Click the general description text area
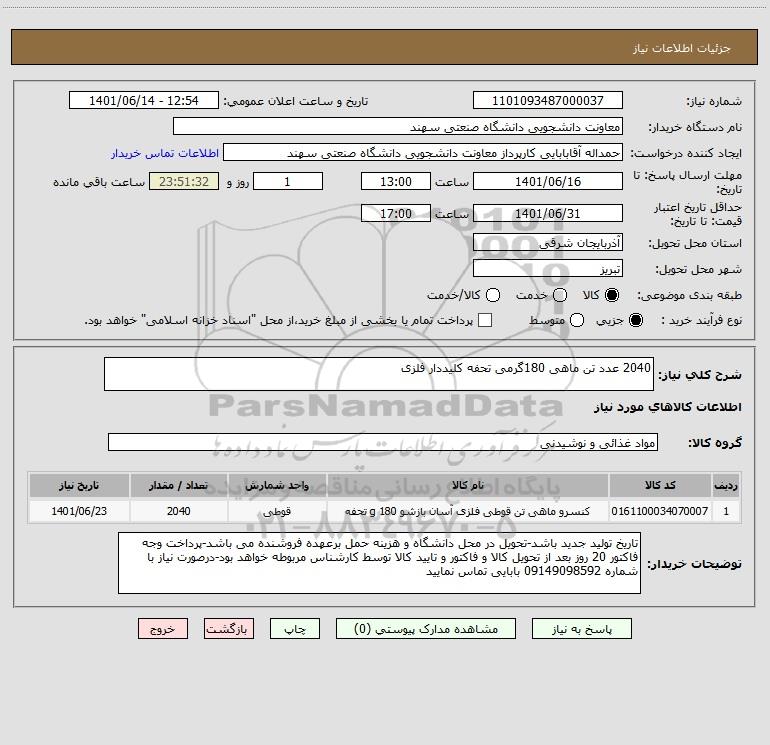The image size is (770, 745). 379,374
